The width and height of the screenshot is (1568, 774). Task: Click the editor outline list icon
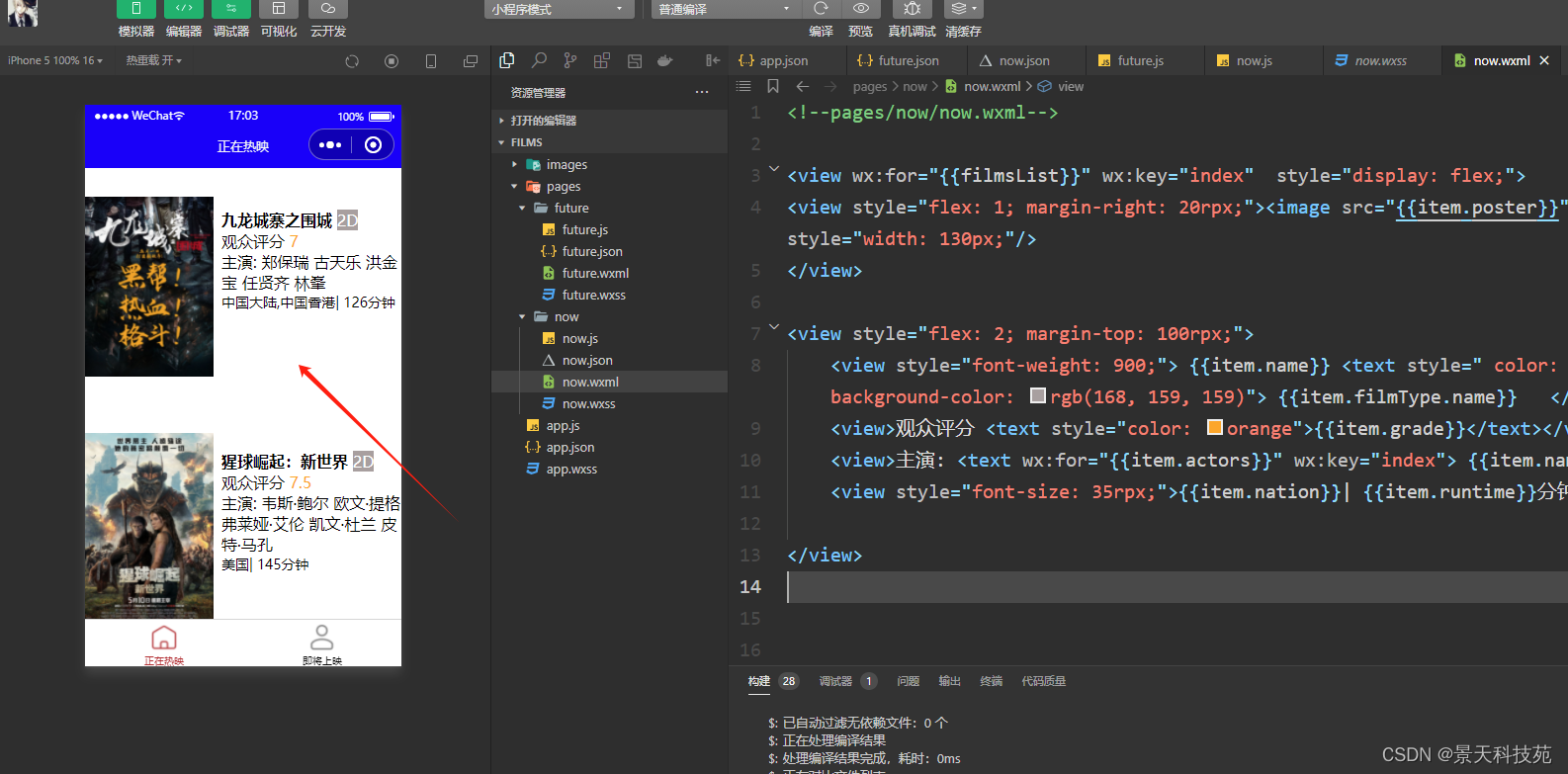[743, 86]
